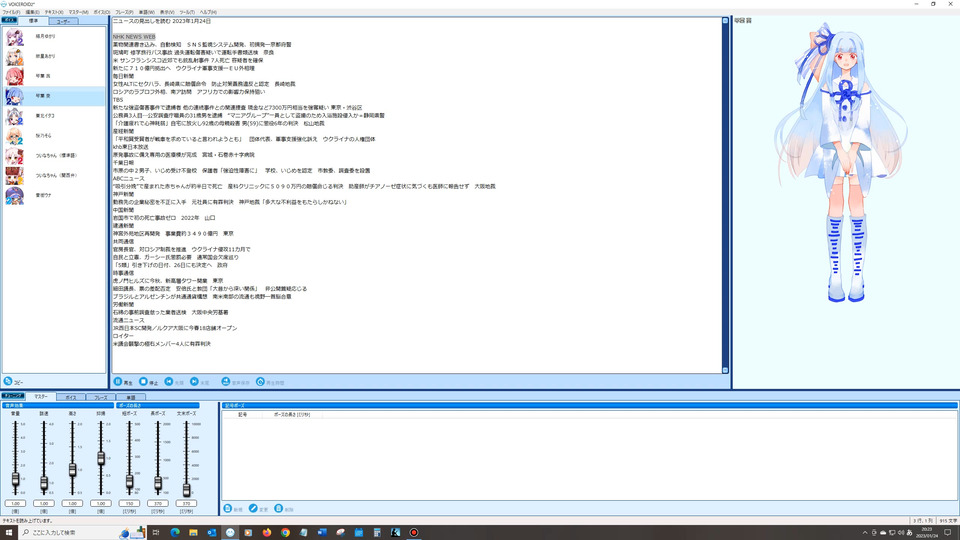960x540 pixels.
Task: Click the 毎日新聞 line in the text
Action: pos(123,77)
